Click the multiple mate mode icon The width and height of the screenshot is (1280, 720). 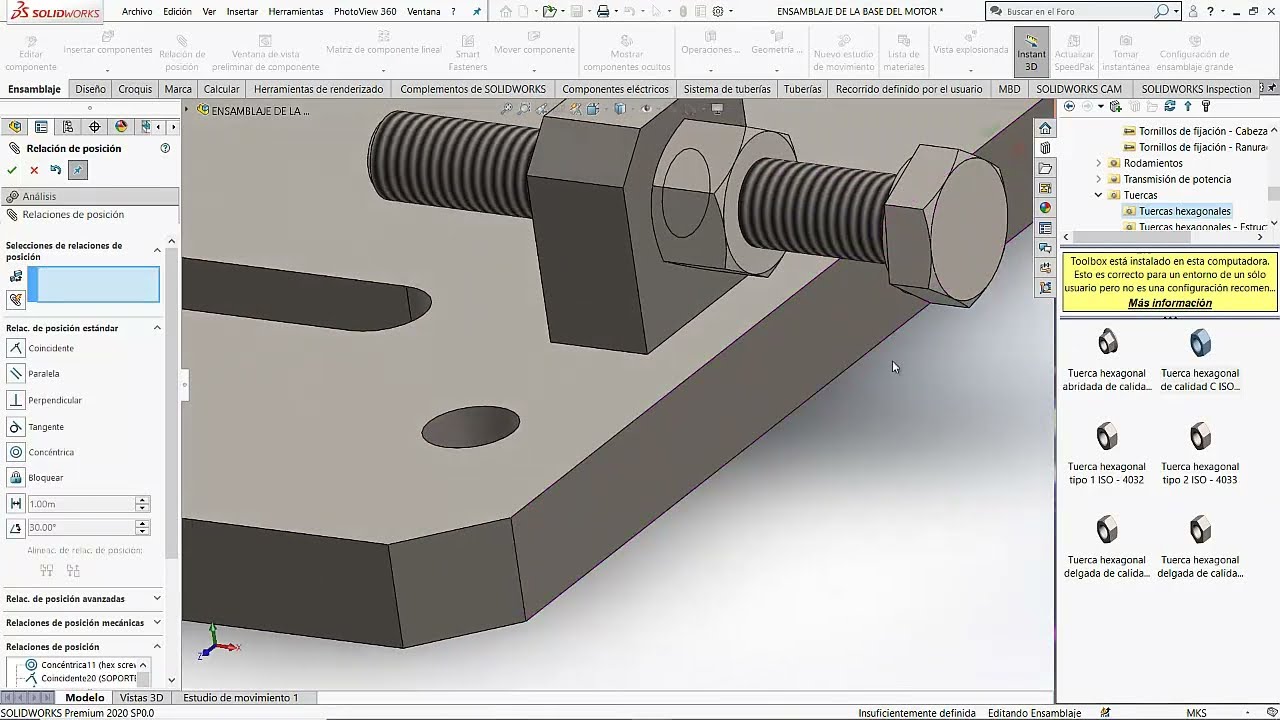(15, 299)
